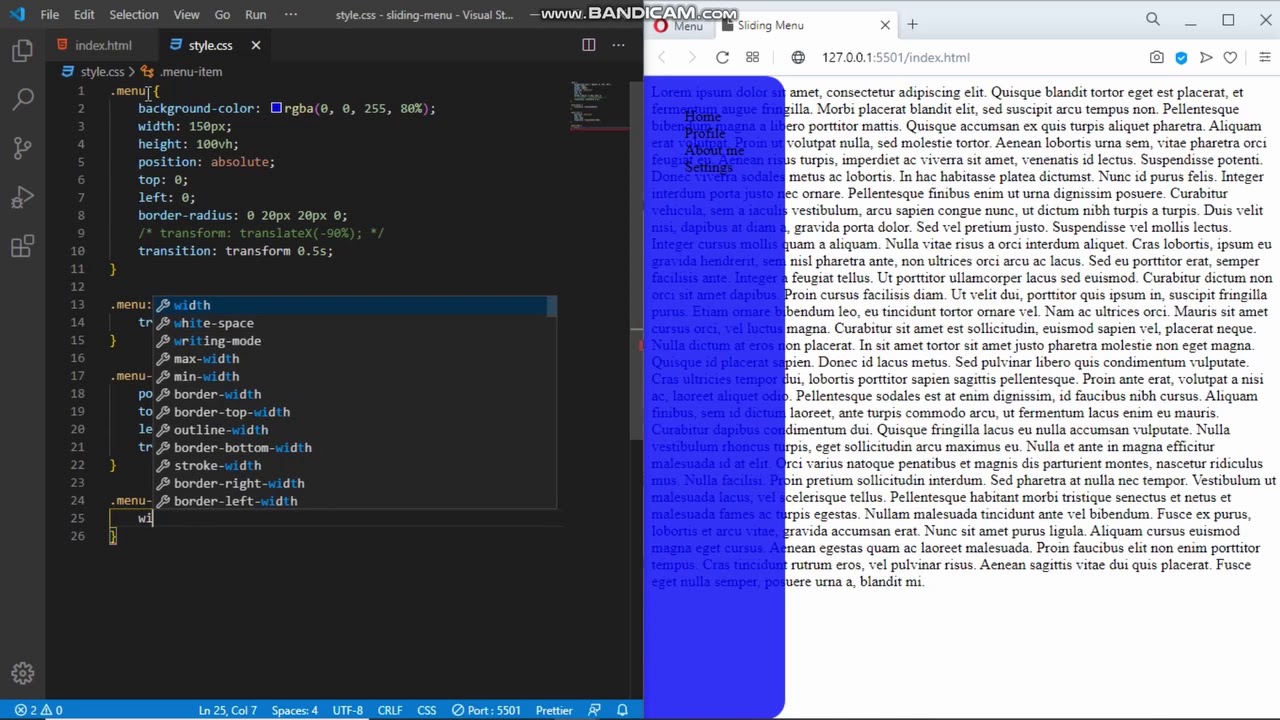Open the Opera speed dial grid icon
Image resolution: width=1280 pixels, height=720 pixels.
753,57
